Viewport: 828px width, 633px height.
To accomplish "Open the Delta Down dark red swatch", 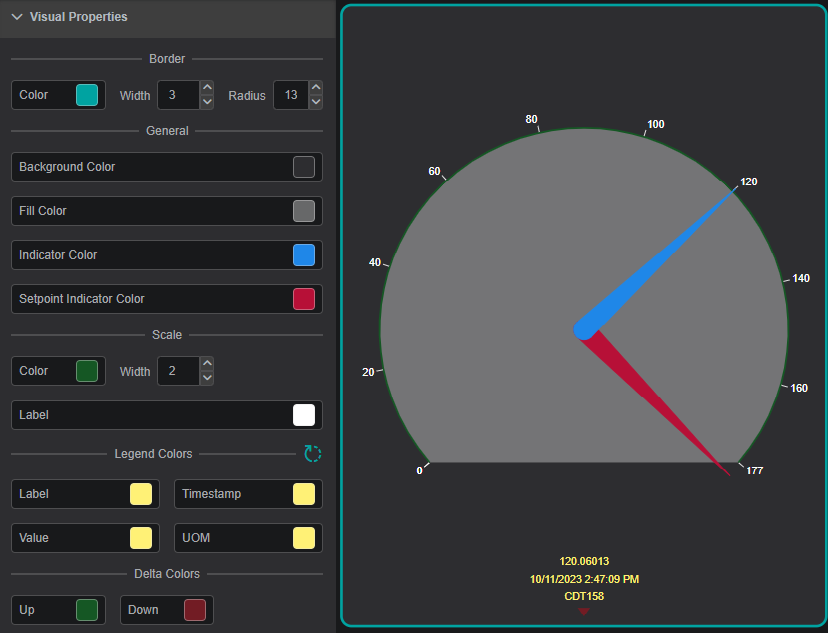I will click(x=195, y=610).
